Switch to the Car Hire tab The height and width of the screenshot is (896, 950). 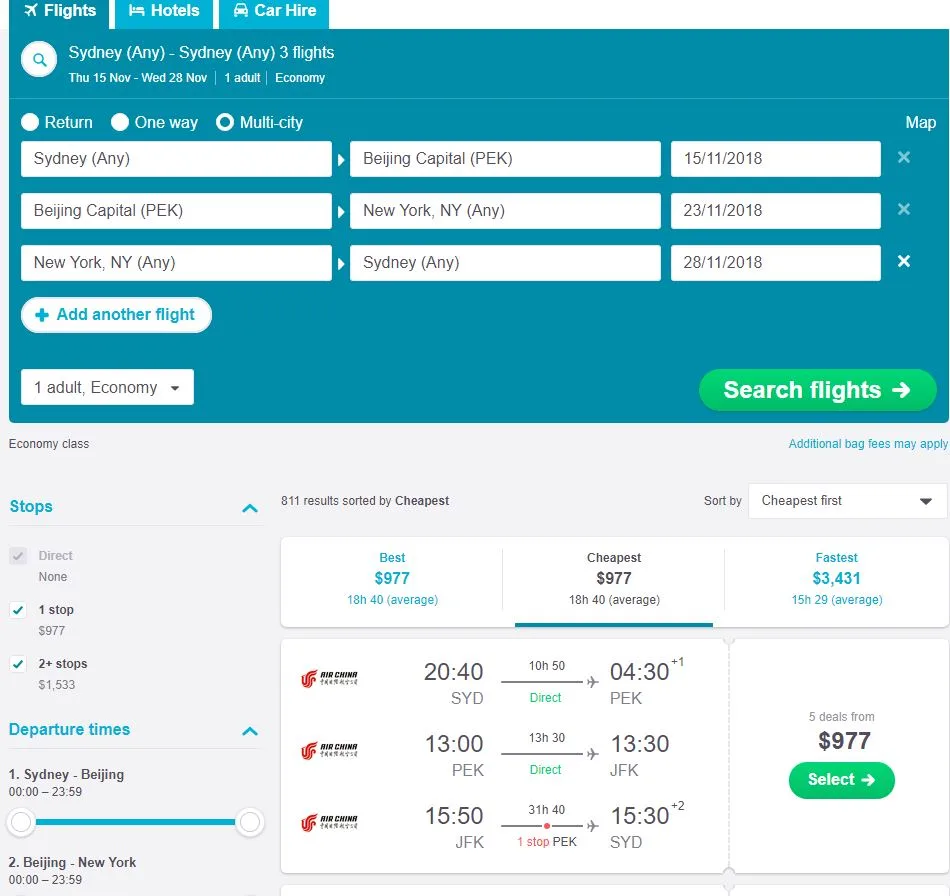pyautogui.click(x=273, y=11)
